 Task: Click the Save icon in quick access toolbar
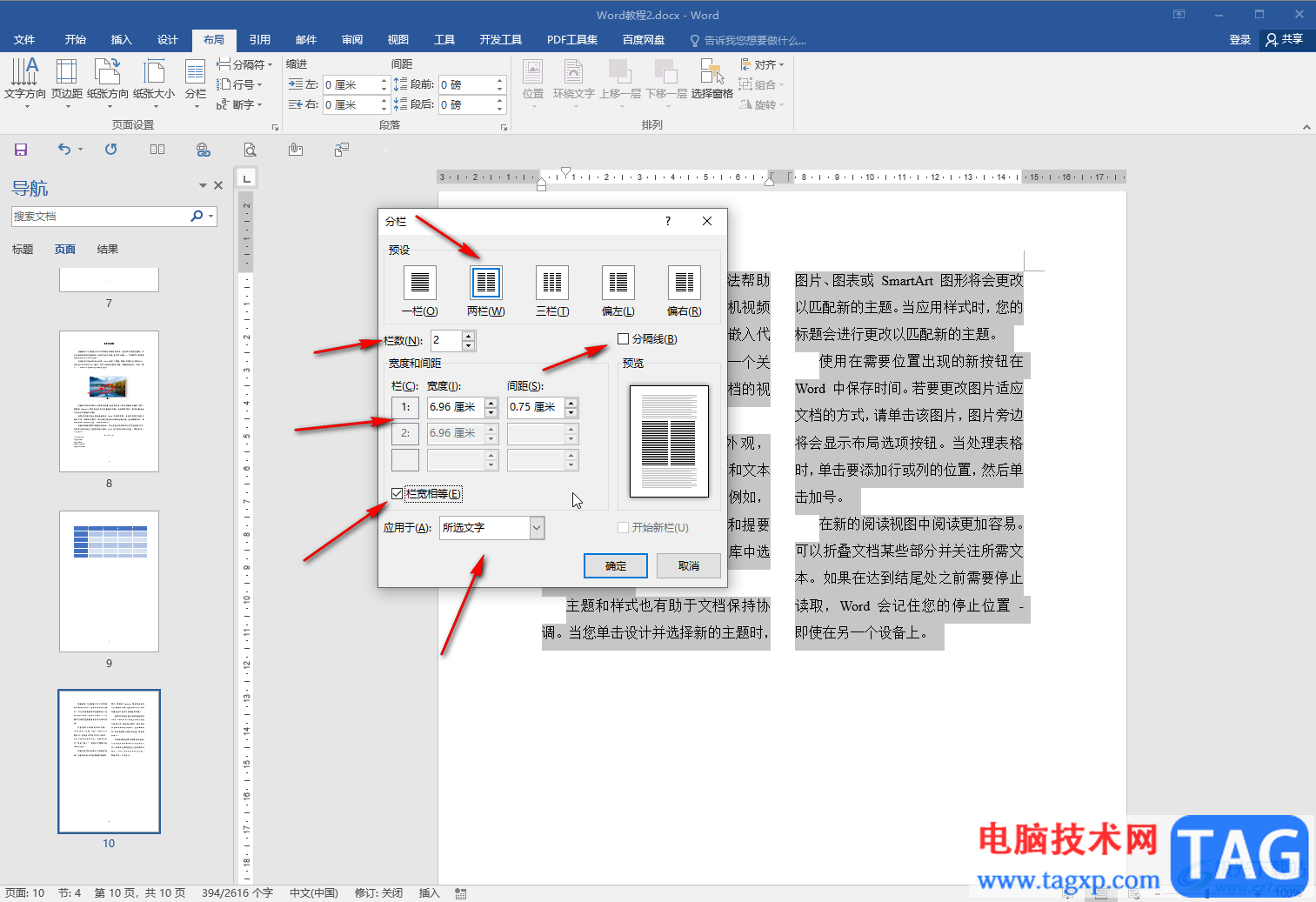point(21,150)
